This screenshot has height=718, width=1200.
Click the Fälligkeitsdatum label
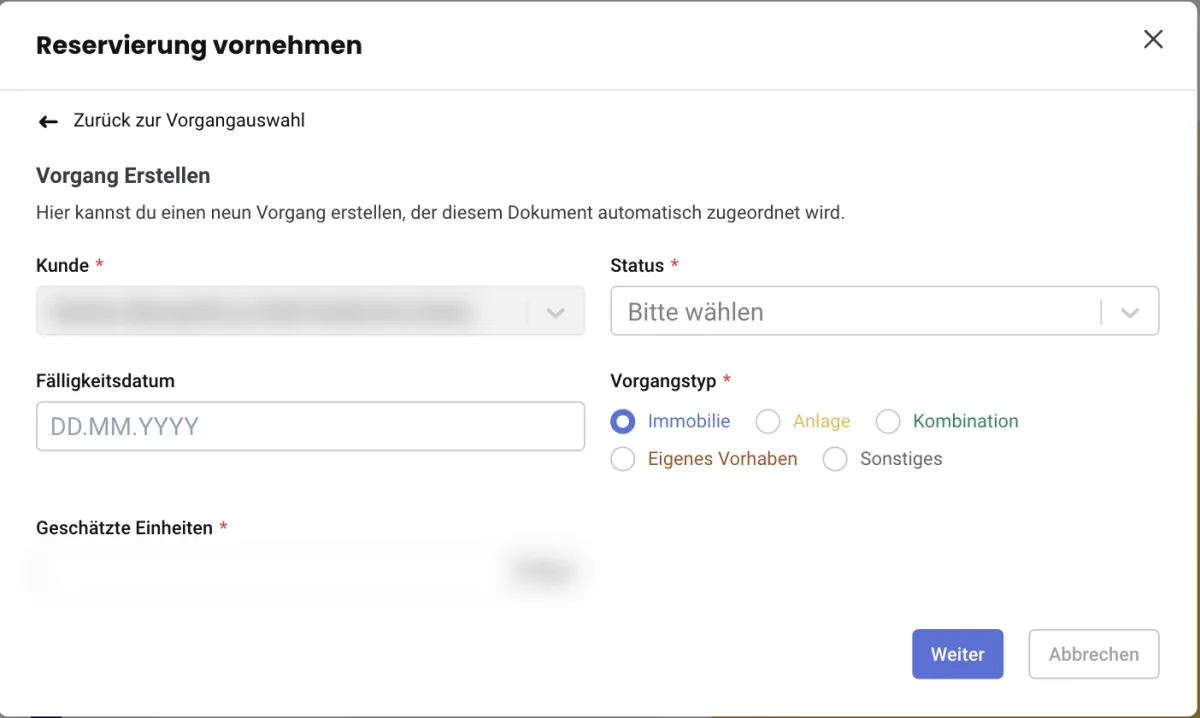pyautogui.click(x=105, y=381)
